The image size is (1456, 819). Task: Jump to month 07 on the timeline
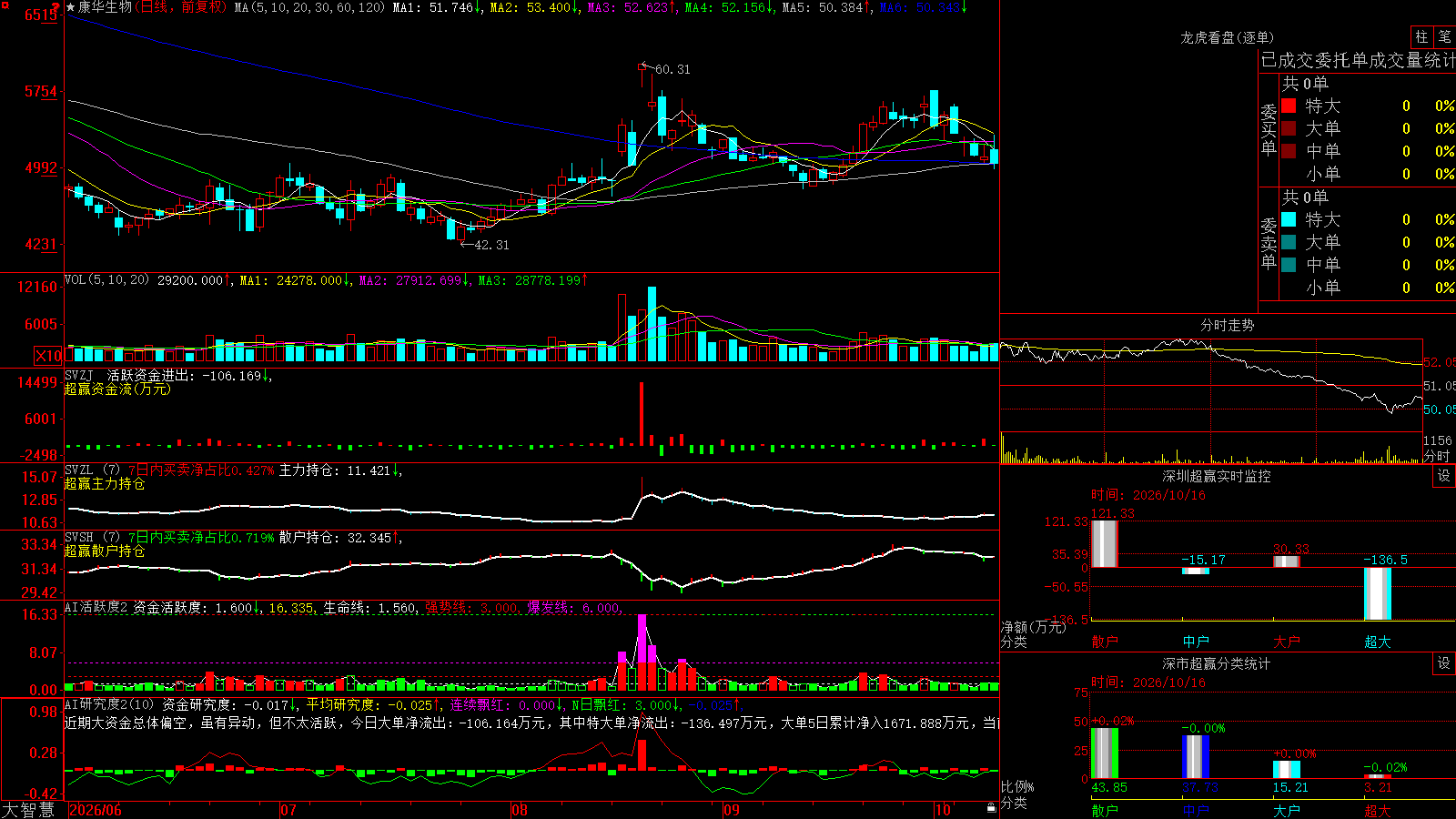[x=288, y=810]
